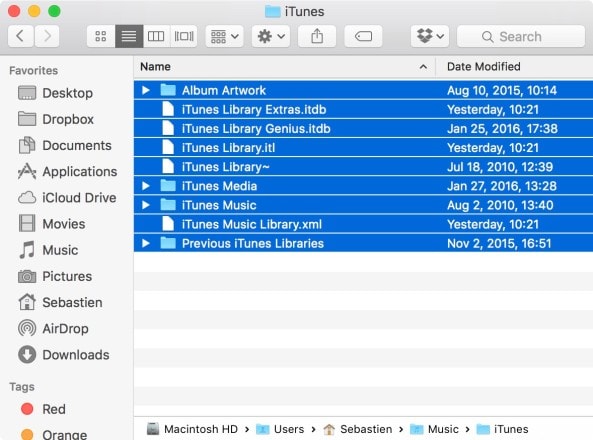Expand the iTunes Media folder

pos(146,186)
